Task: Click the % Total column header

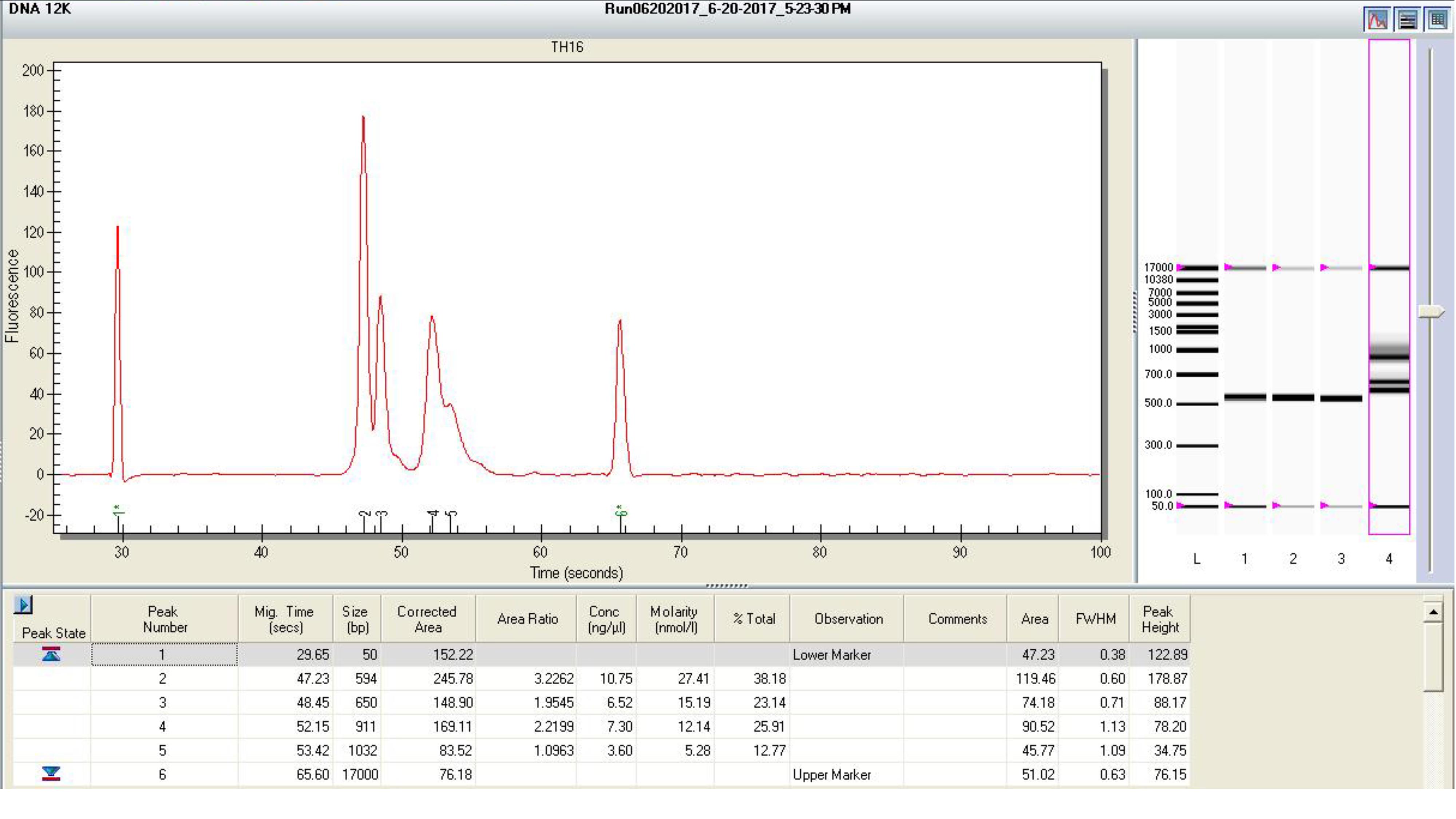Action: (752, 619)
